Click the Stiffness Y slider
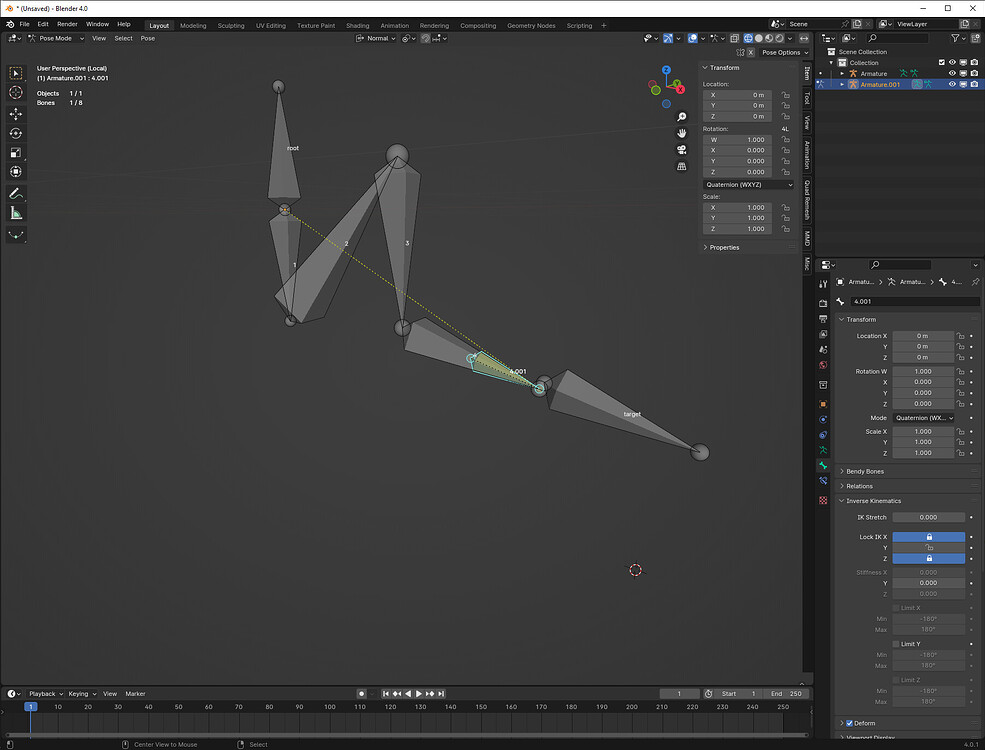Screen dimensions: 985x750 click(928, 583)
